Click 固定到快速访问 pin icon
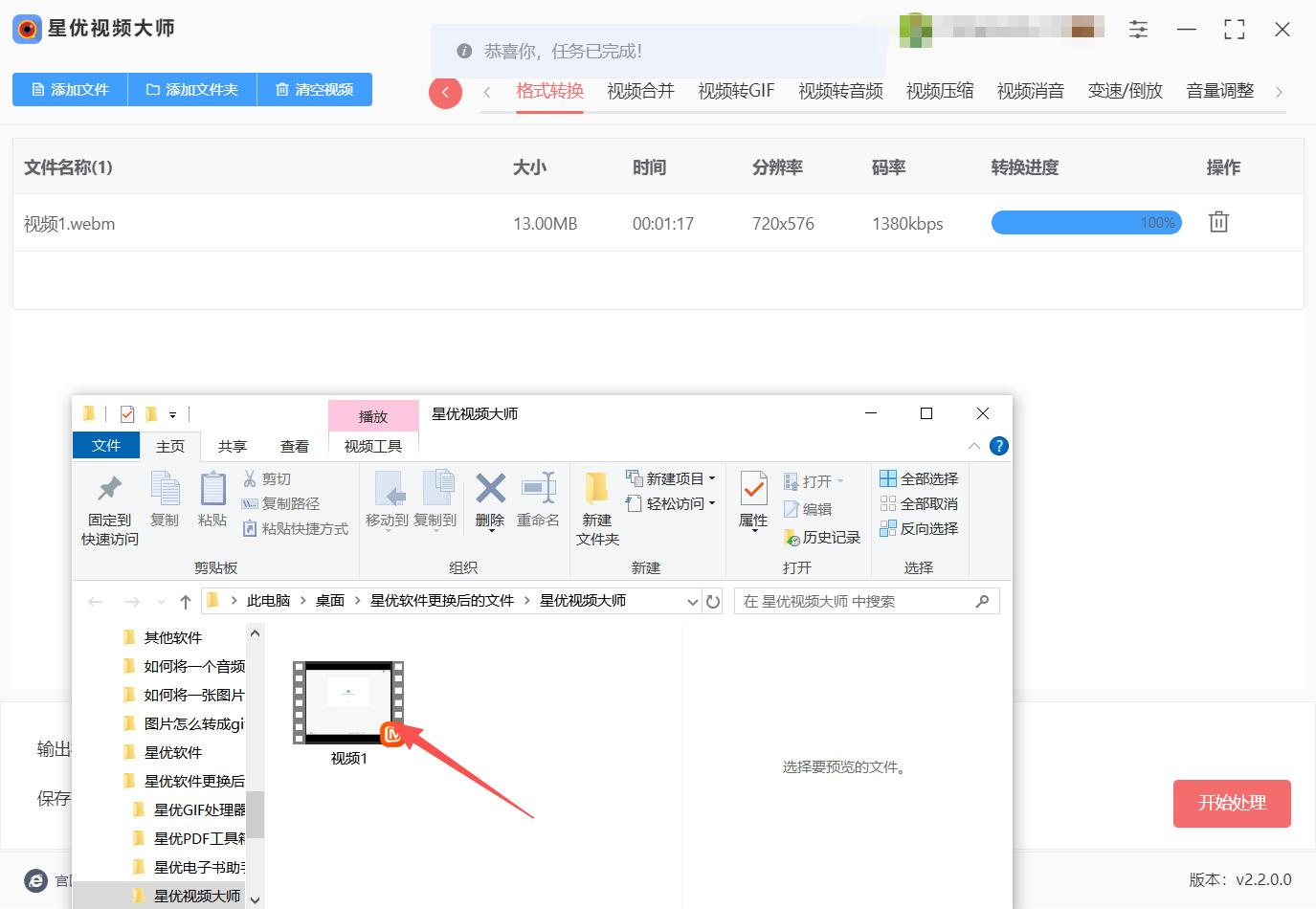 (x=110, y=490)
